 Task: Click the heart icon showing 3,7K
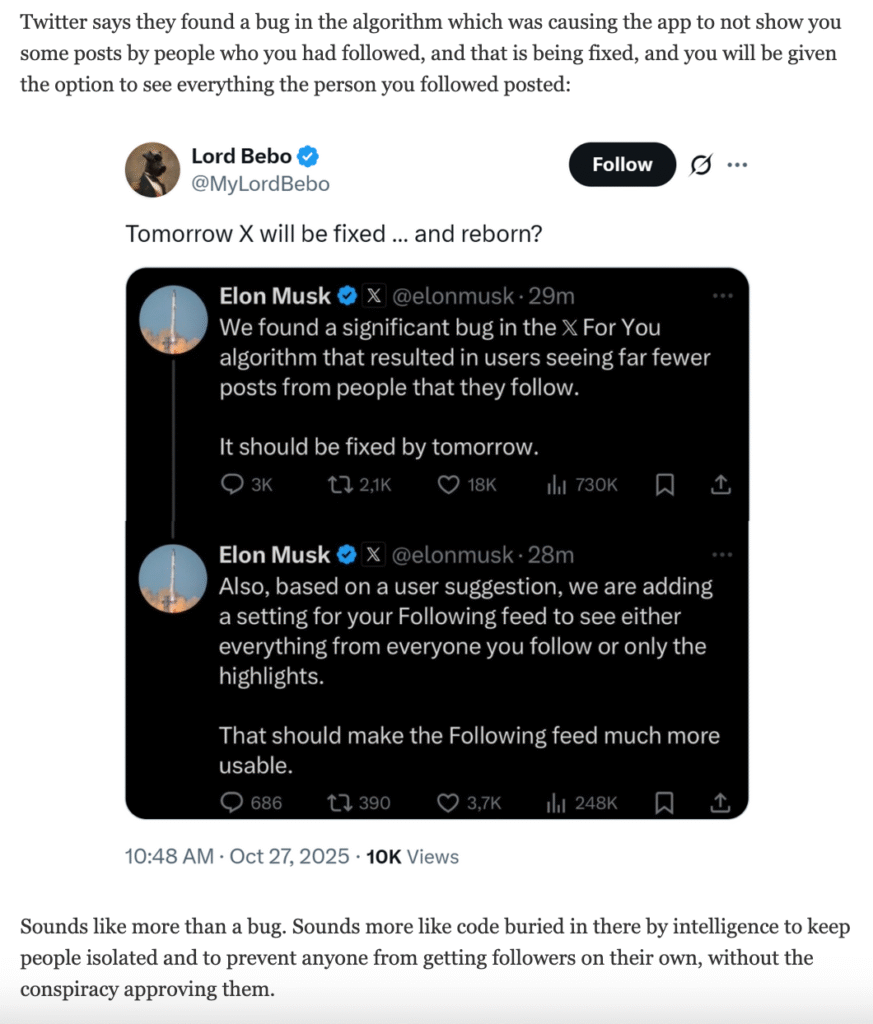(449, 802)
